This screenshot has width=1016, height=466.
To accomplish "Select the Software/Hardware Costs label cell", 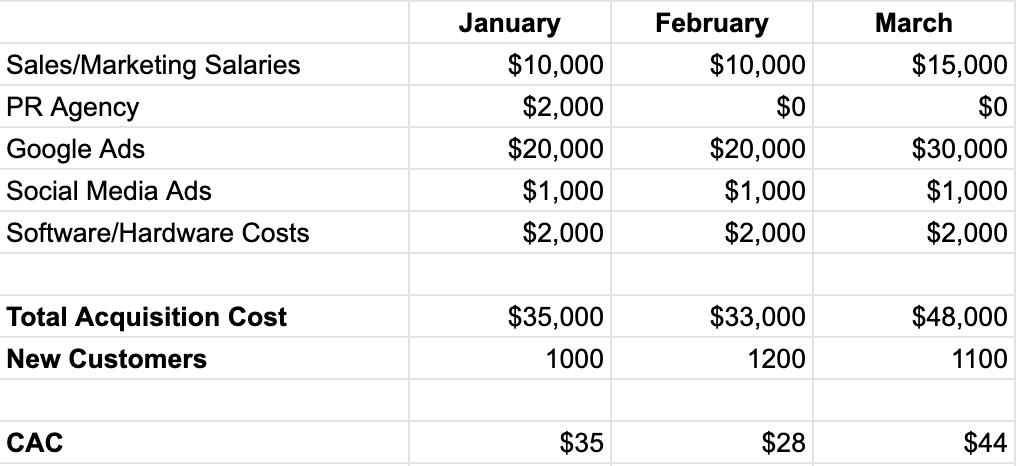I will tap(158, 232).
